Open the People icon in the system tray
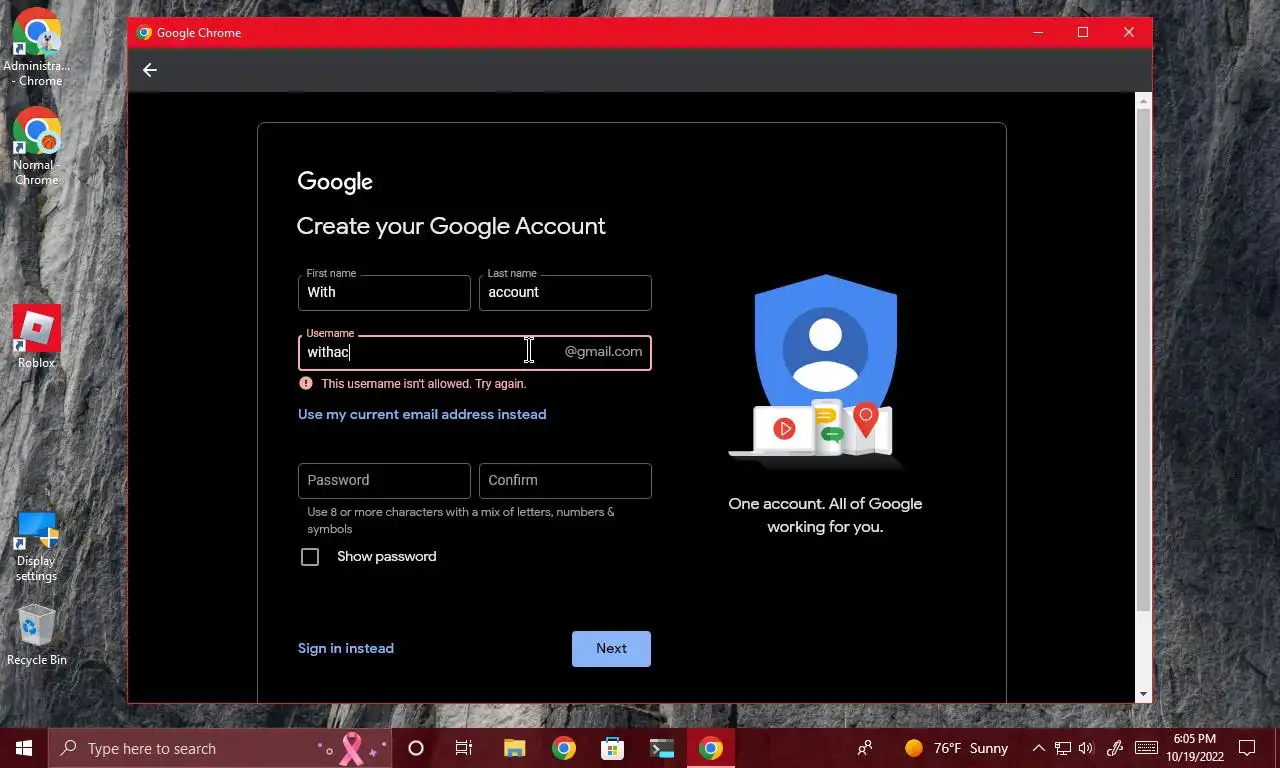The image size is (1280, 768). click(865, 748)
